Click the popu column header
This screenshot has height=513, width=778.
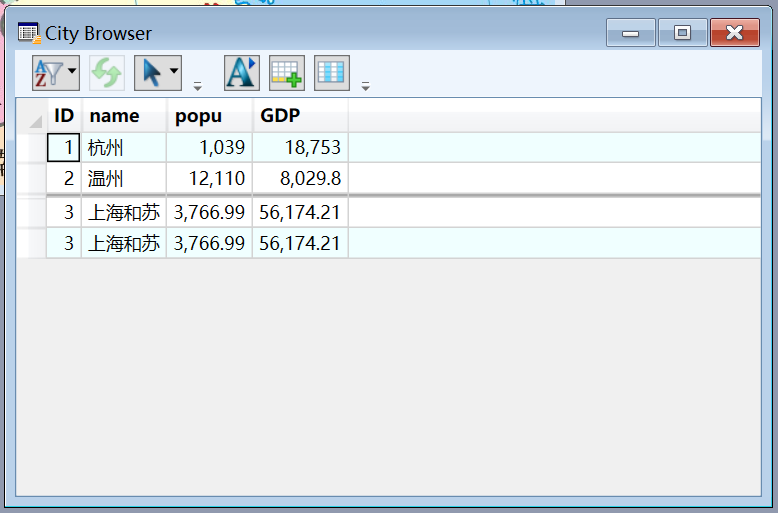point(210,116)
